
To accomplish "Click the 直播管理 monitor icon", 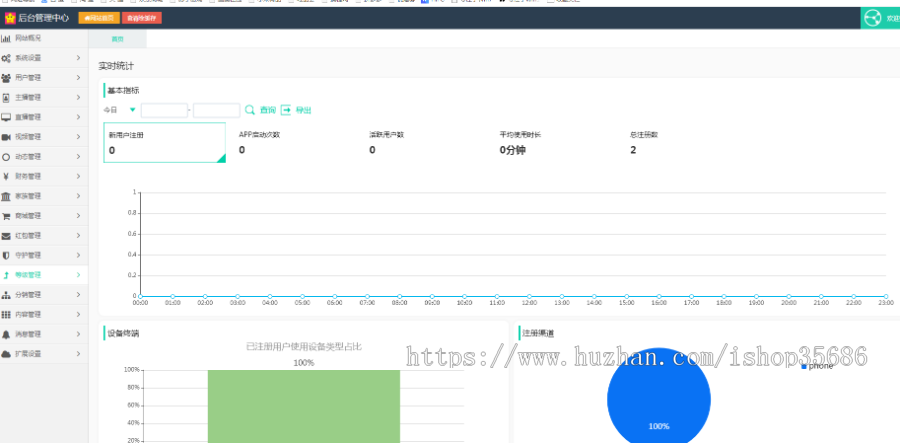I will coord(6,117).
